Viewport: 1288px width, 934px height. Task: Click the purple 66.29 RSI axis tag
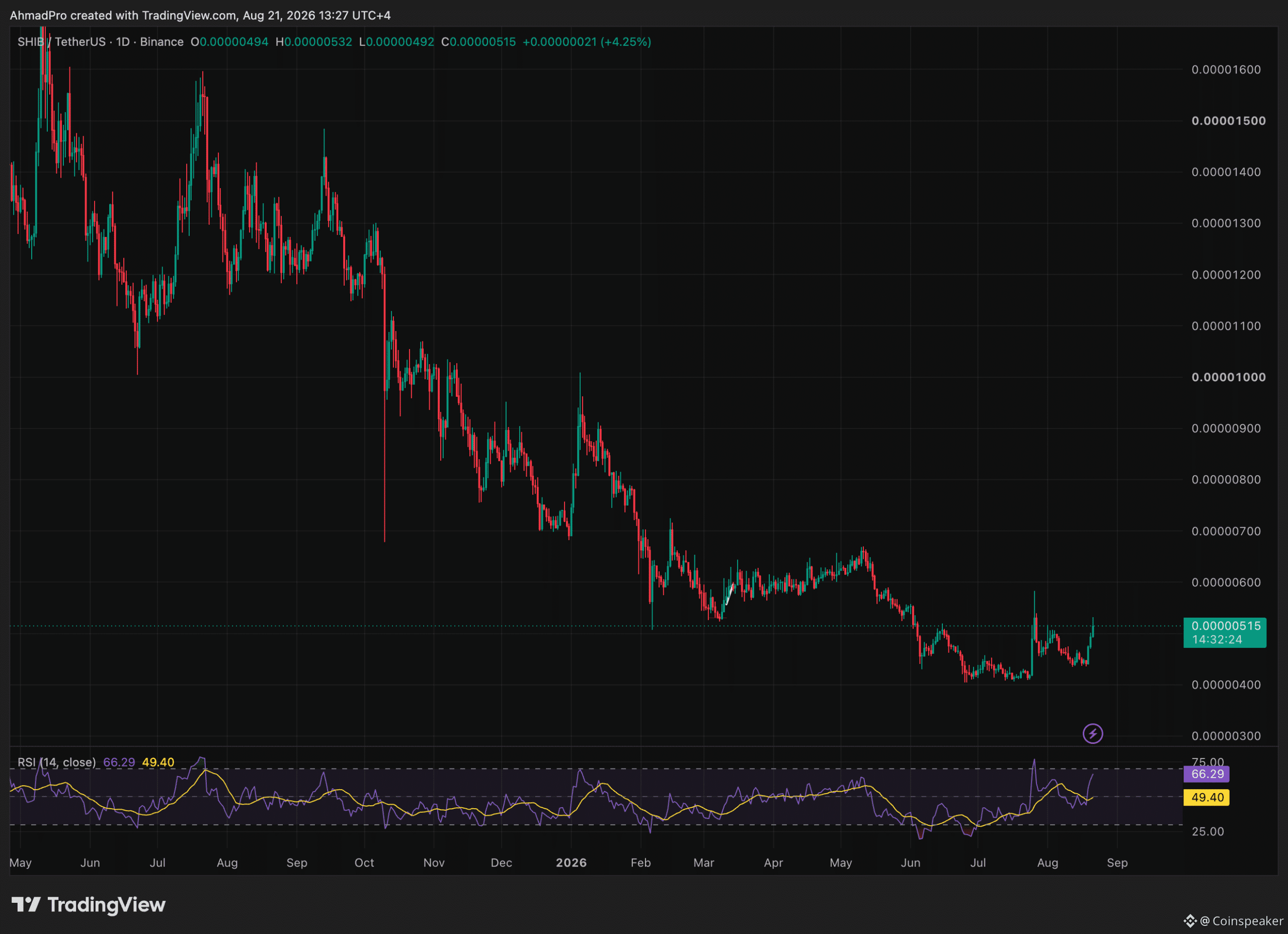(1207, 774)
